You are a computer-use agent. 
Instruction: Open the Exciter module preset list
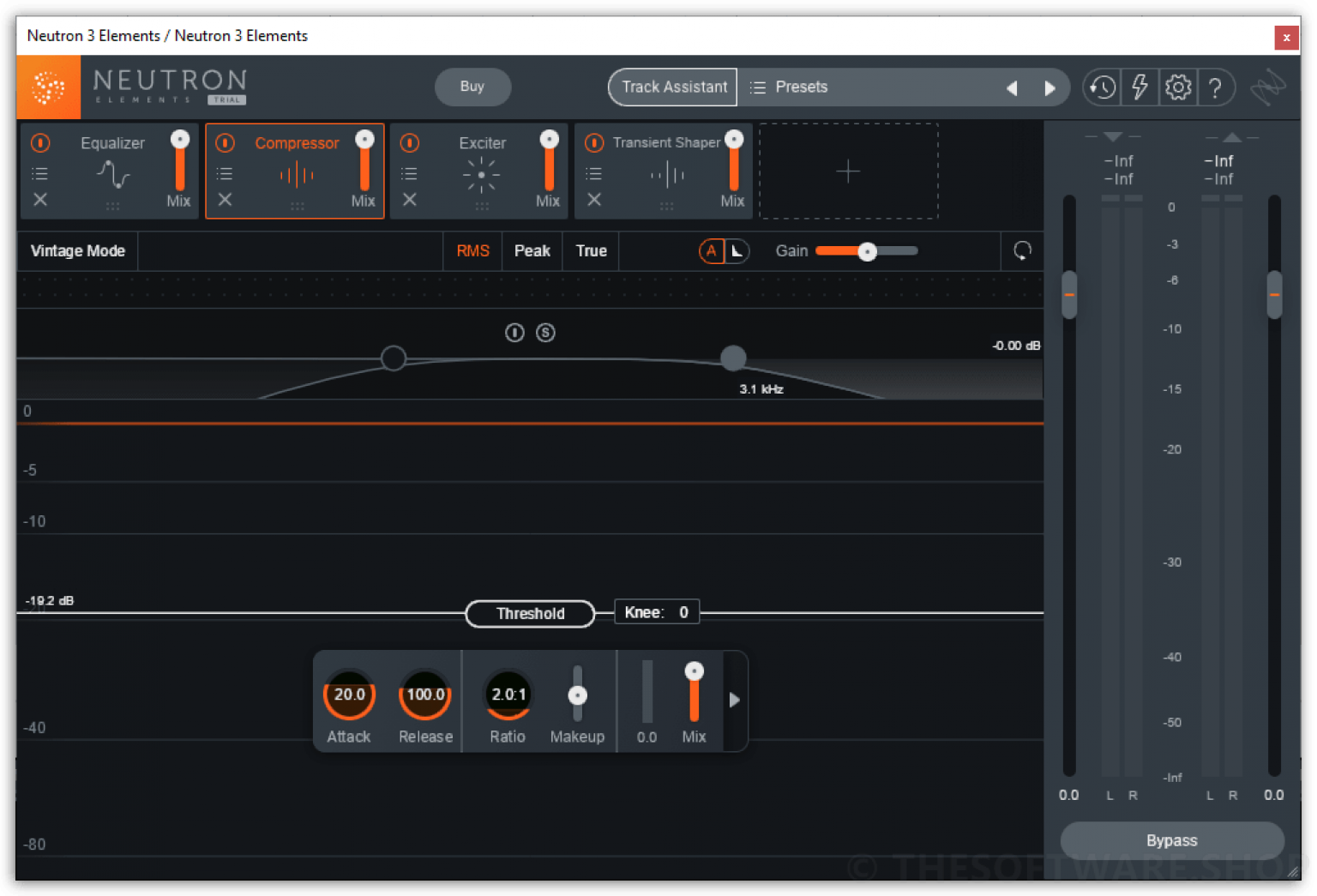click(x=409, y=174)
